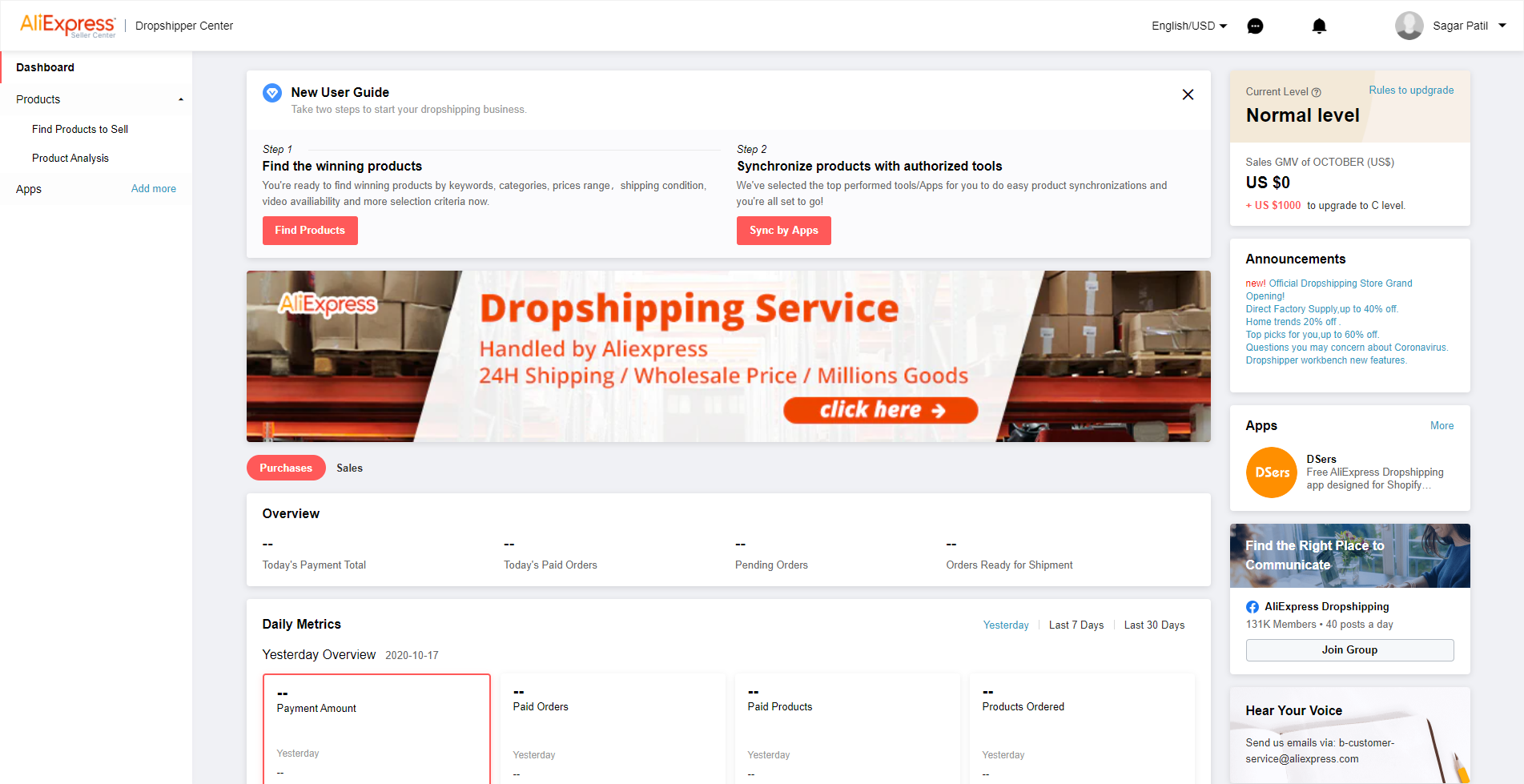Viewport: 1524px width, 784px height.
Task: Open the chat messages icon
Action: click(1255, 26)
